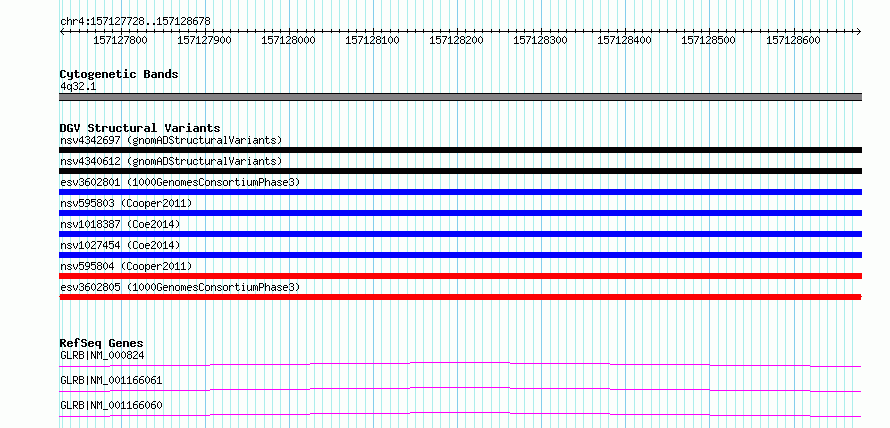This screenshot has width=890, height=428.
Task: Click ruler position 157128200
Action: (456, 40)
